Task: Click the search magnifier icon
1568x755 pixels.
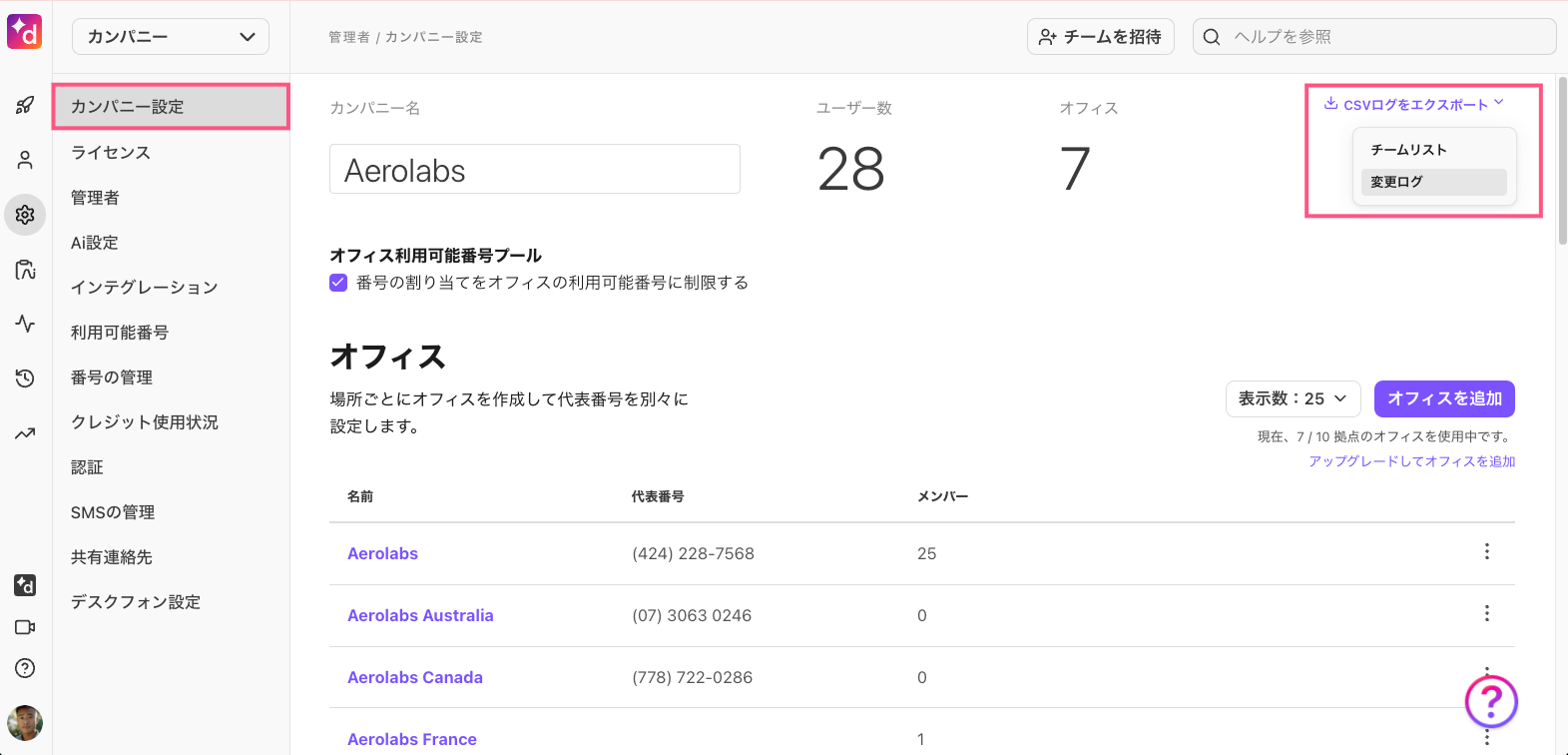Action: point(1212,37)
